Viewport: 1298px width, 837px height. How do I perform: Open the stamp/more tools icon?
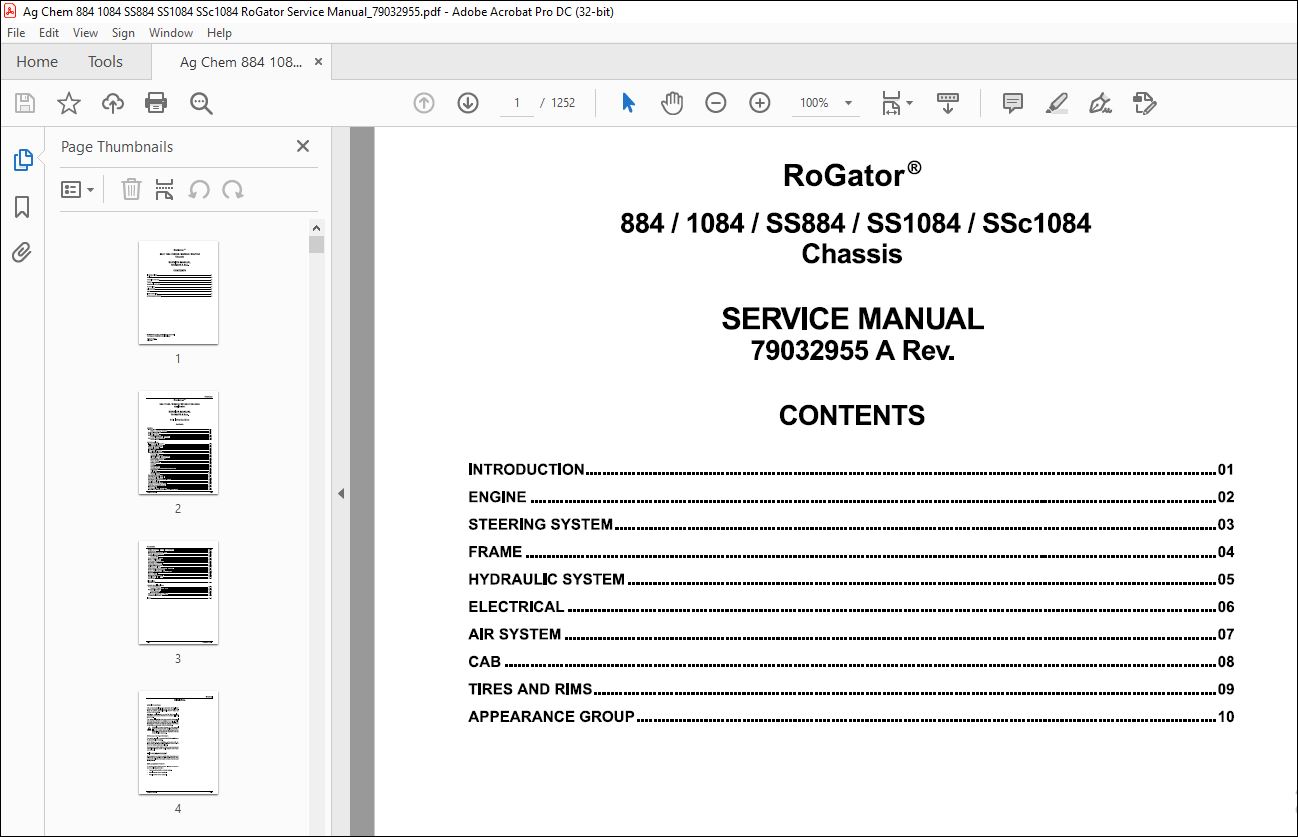click(1144, 103)
